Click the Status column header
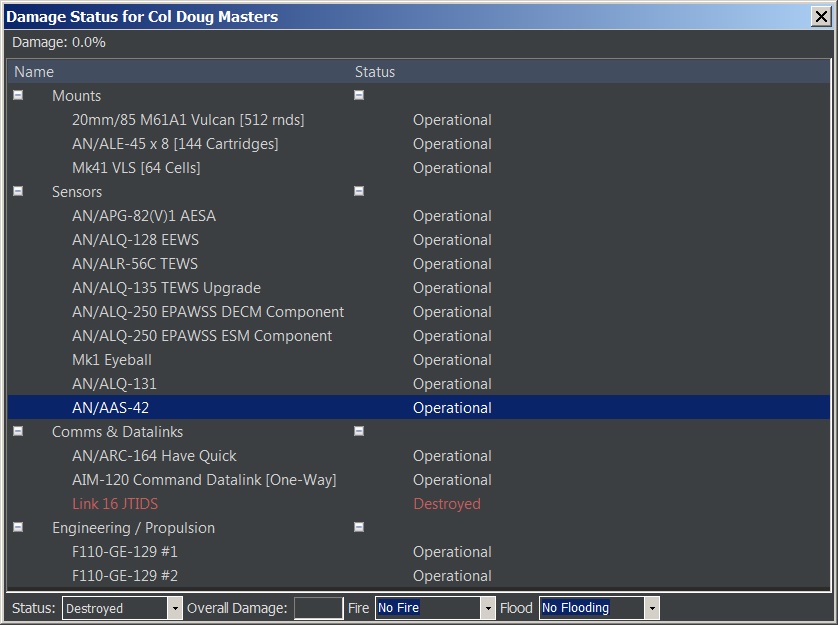 [591, 72]
